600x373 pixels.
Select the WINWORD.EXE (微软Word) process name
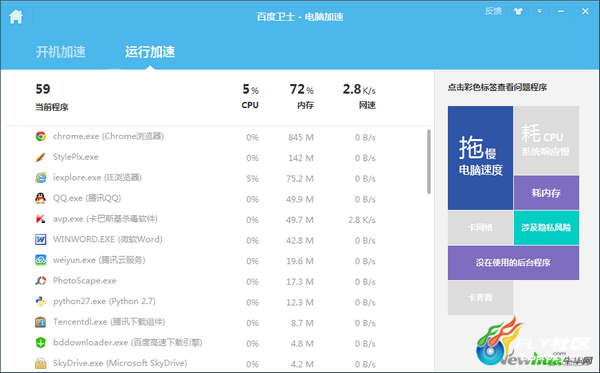tap(108, 239)
